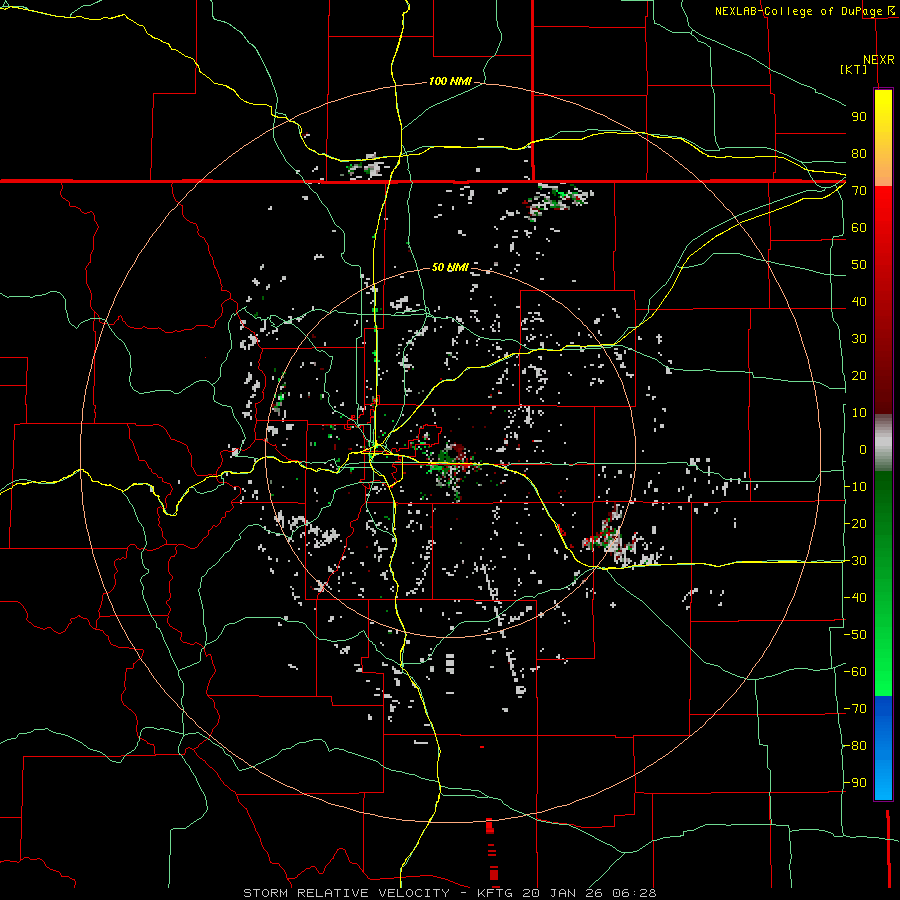Click the STORM RELATIVE VELOCITY caption text
The height and width of the screenshot is (900, 900).
(x=347, y=893)
